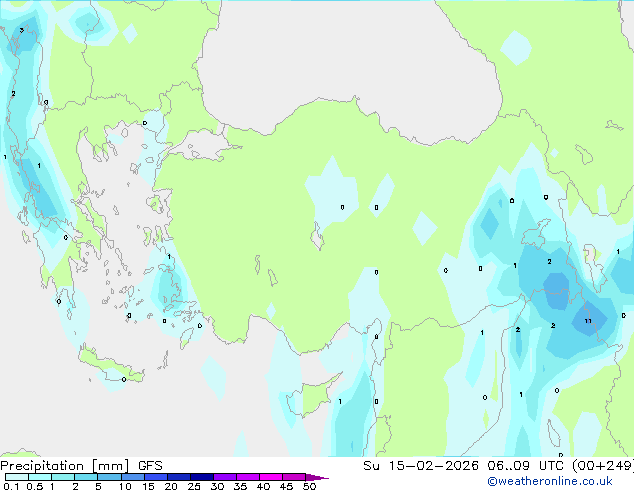
Task: Click the "0.5" legend tick label
Action: coord(35,486)
